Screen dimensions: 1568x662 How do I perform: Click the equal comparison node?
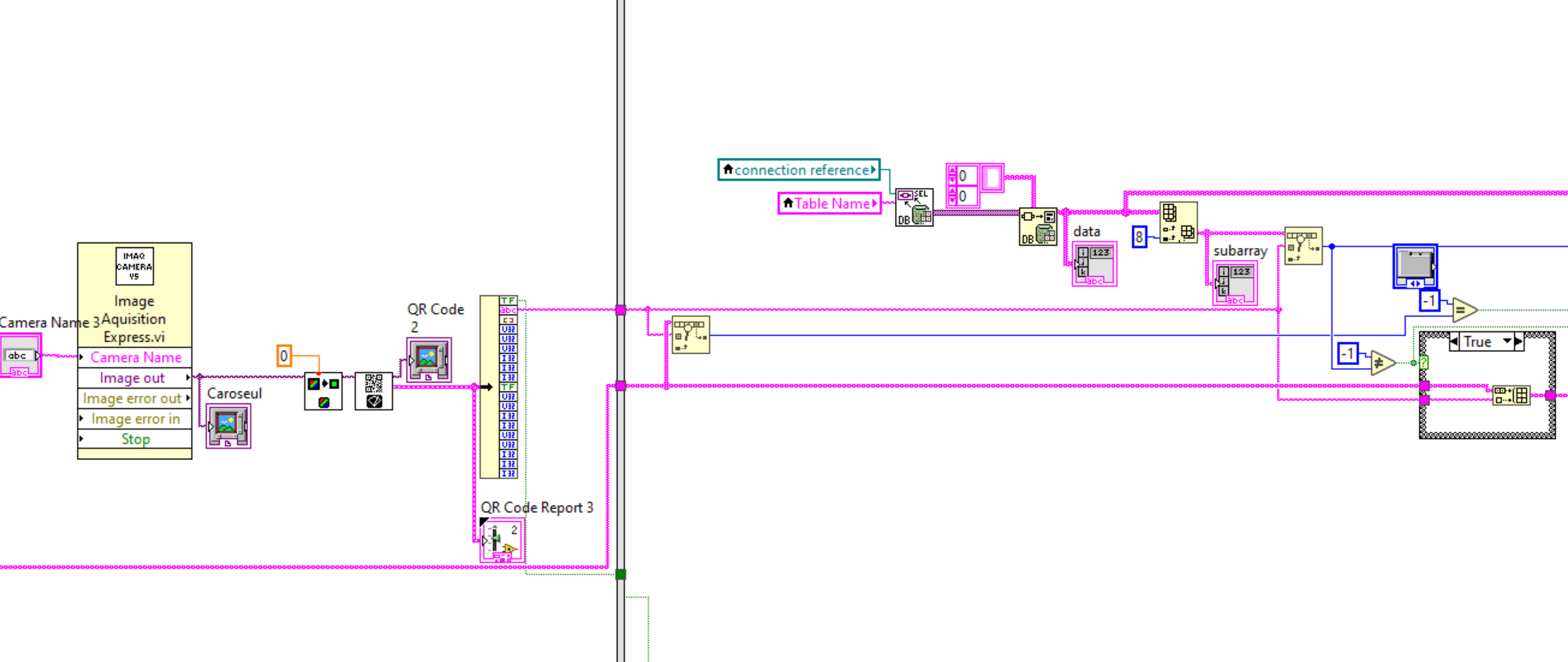[x=1463, y=310]
